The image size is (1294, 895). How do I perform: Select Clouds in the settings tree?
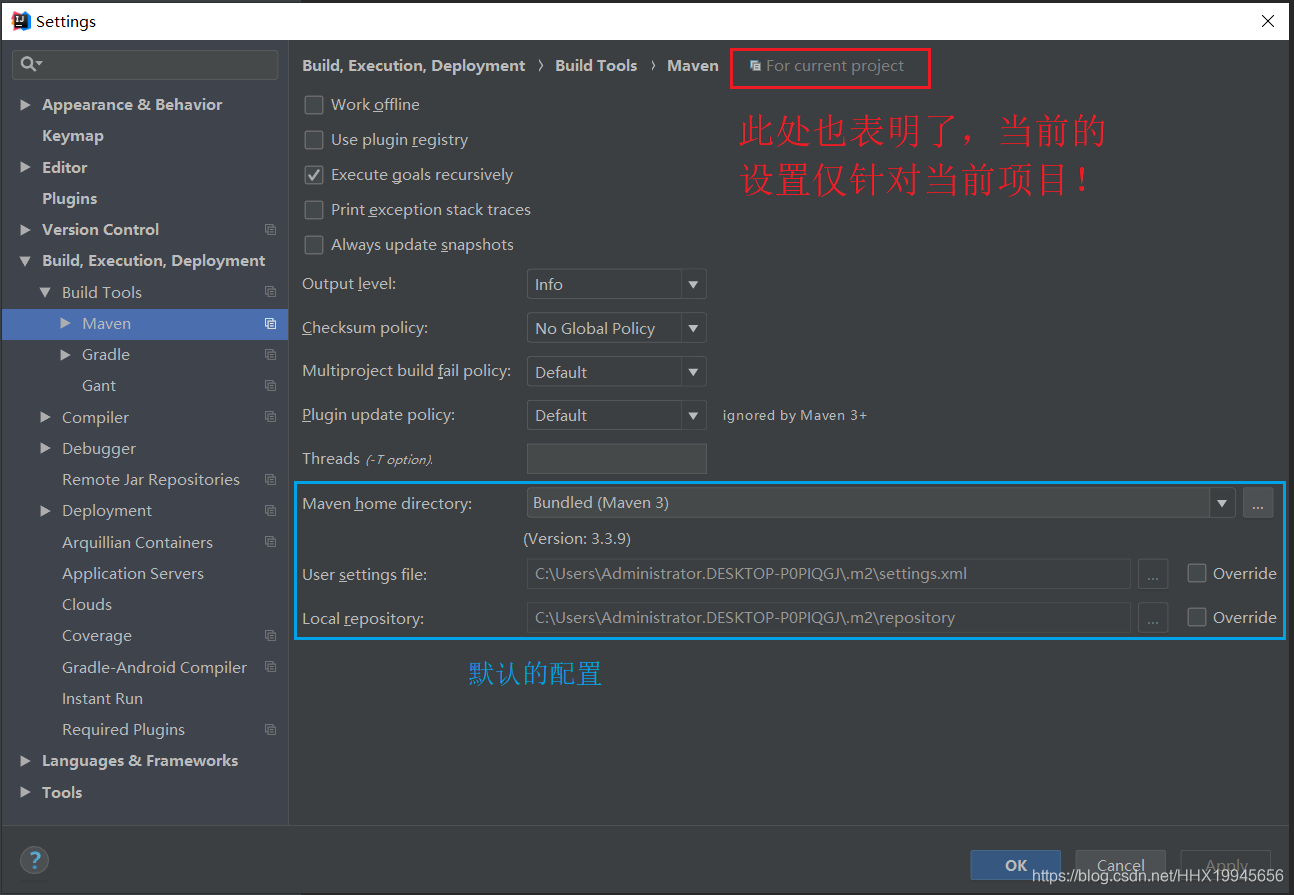[87, 604]
